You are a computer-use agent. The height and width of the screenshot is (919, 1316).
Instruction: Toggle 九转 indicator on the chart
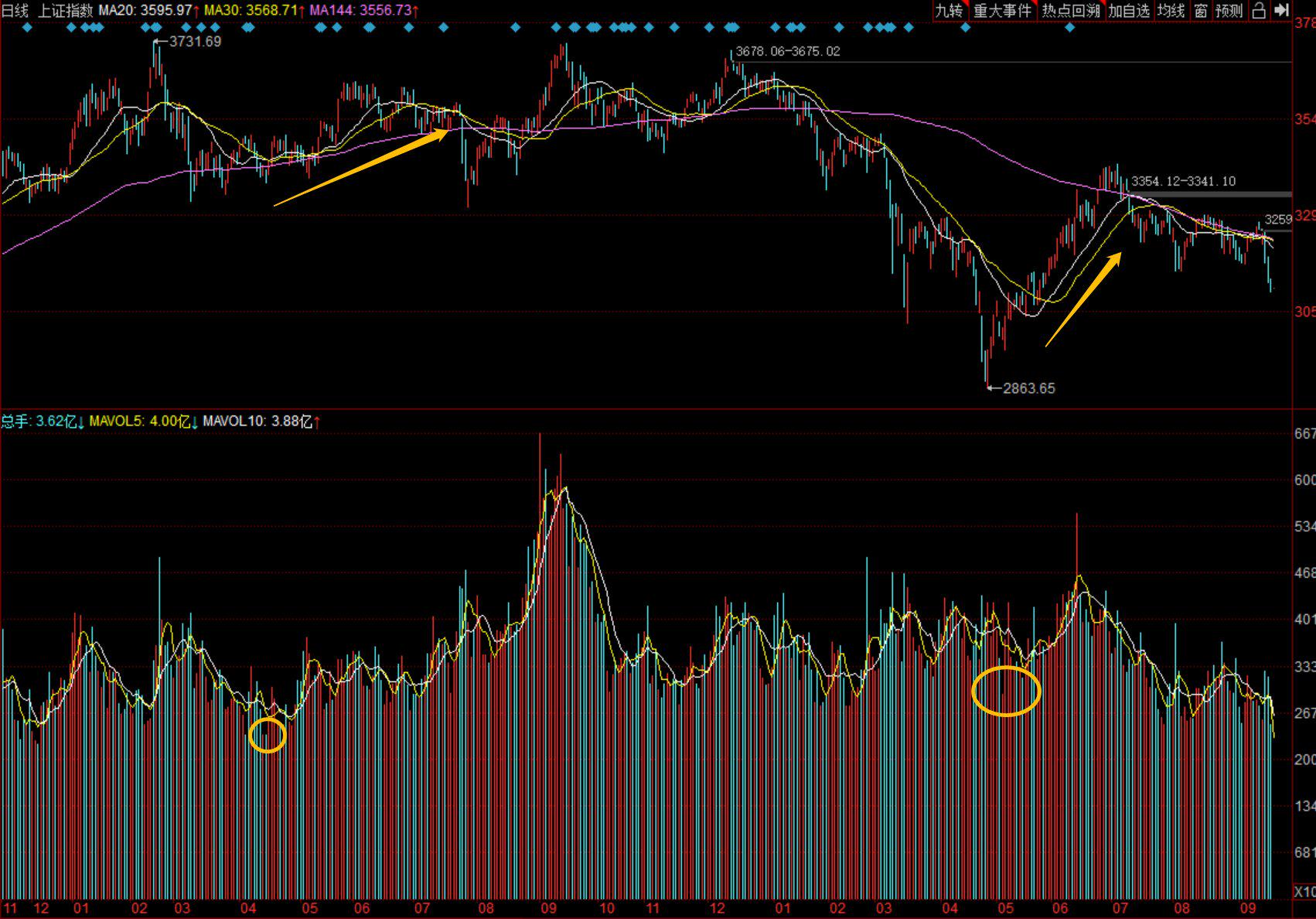949,10
